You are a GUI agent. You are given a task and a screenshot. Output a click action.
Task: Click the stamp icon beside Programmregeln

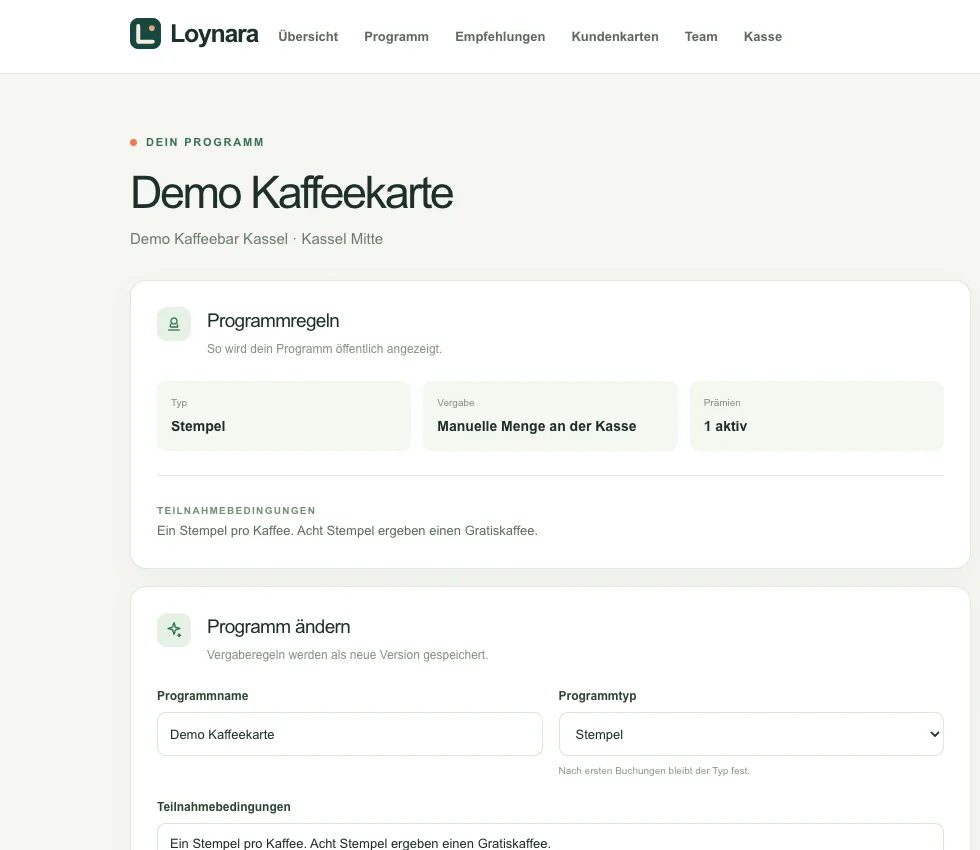(x=174, y=324)
